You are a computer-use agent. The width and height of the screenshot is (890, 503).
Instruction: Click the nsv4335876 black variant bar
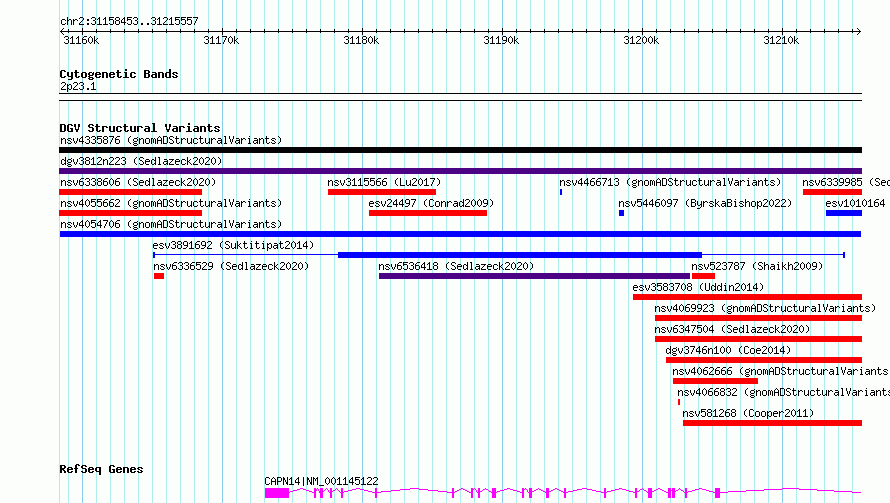(x=460, y=150)
